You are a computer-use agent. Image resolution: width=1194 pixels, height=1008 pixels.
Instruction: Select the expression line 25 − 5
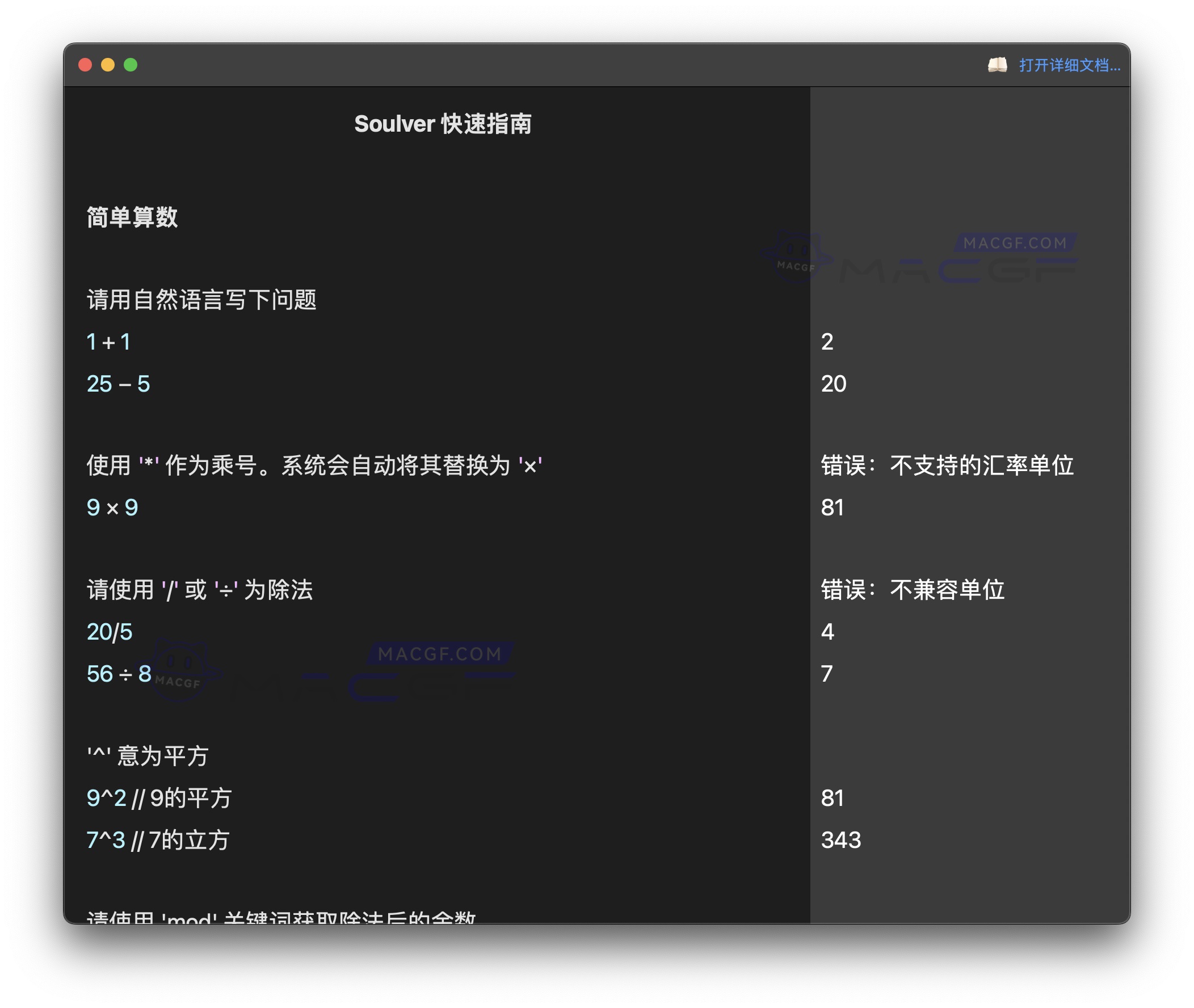pyautogui.click(x=117, y=384)
